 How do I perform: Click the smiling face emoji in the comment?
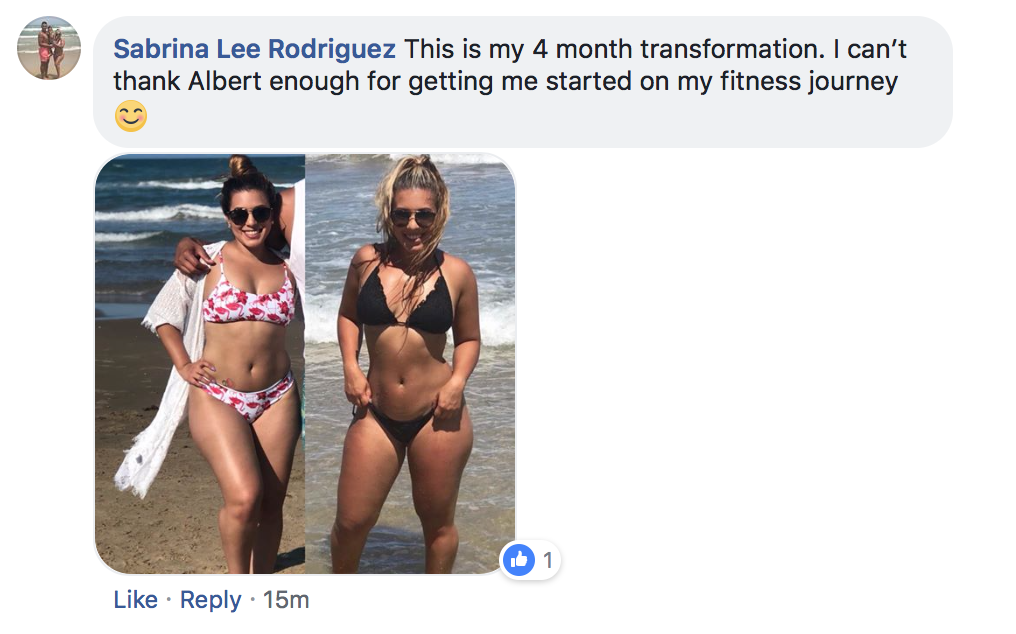pyautogui.click(x=131, y=116)
